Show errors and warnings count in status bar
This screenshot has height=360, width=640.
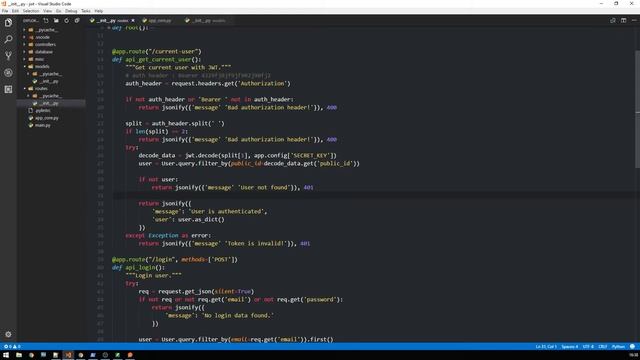(x=12, y=347)
